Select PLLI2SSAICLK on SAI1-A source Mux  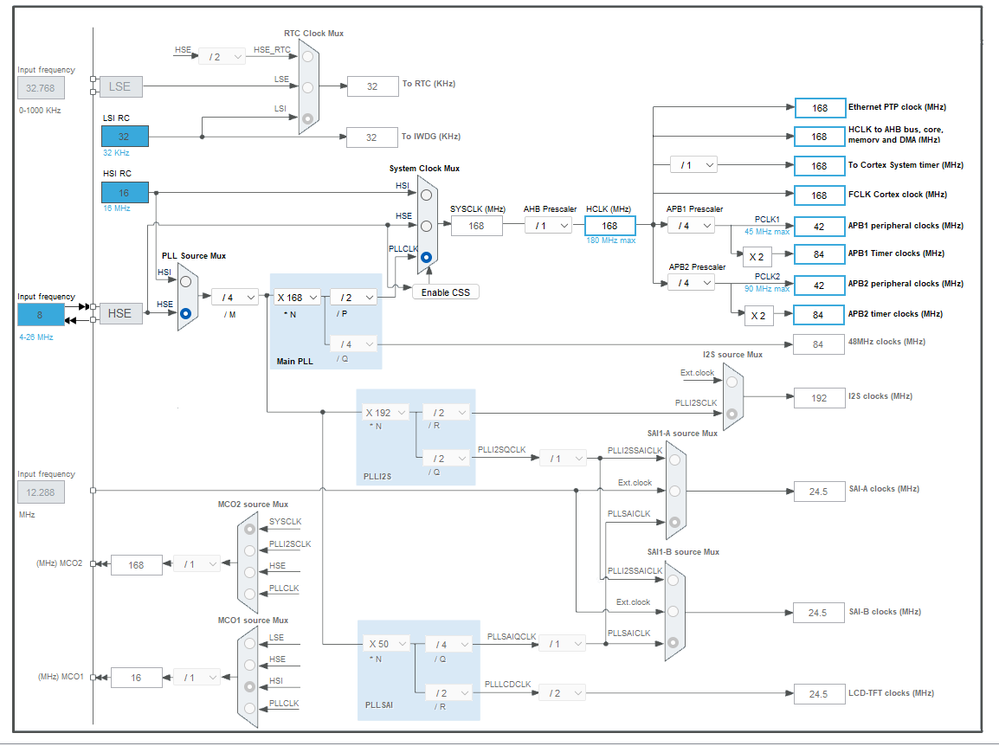(x=675, y=460)
